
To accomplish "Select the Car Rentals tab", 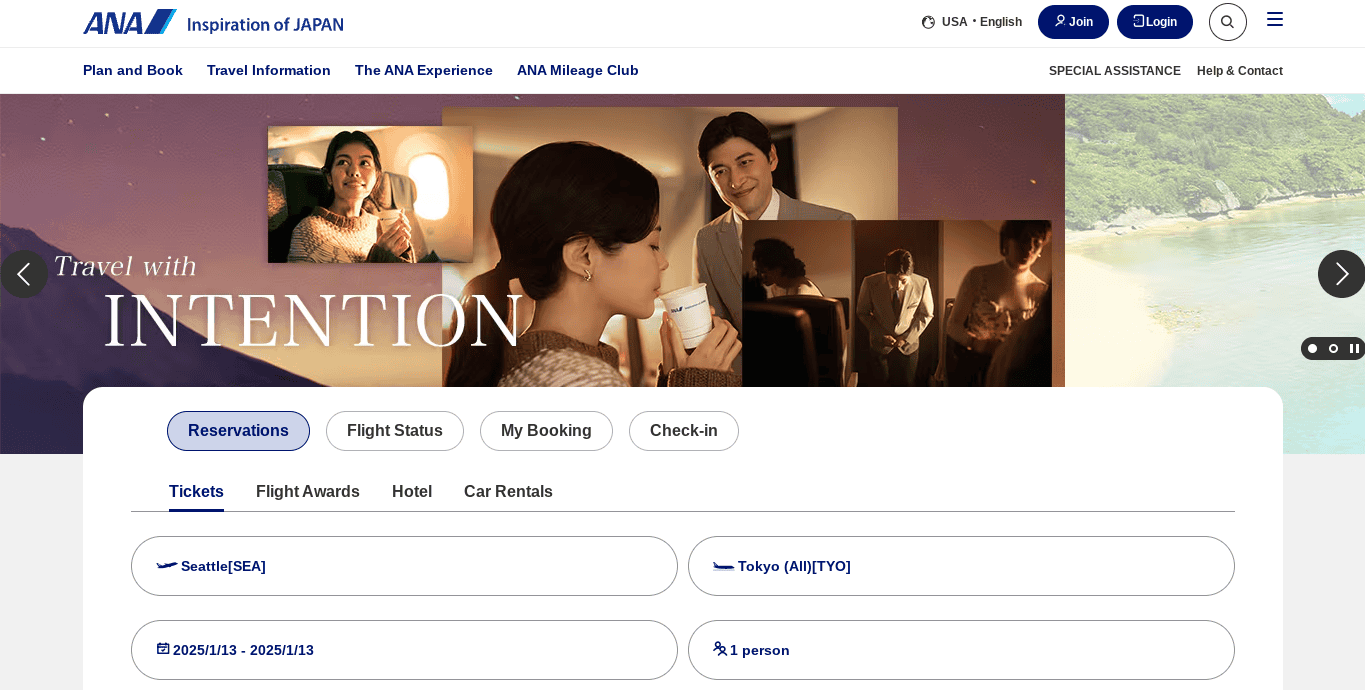I will 508,492.
